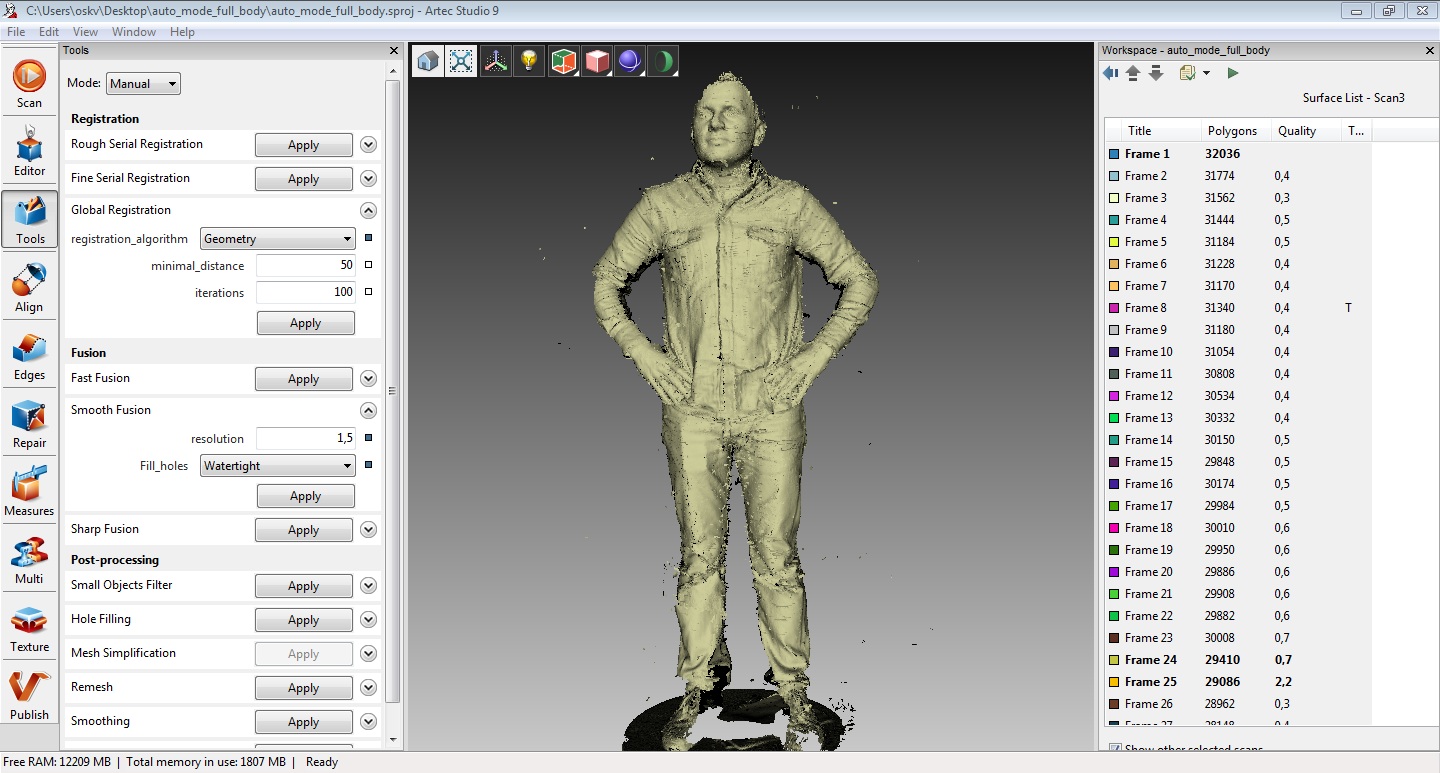Toggle the square next to registration_algorithm
1440x773 pixels.
pyautogui.click(x=368, y=238)
